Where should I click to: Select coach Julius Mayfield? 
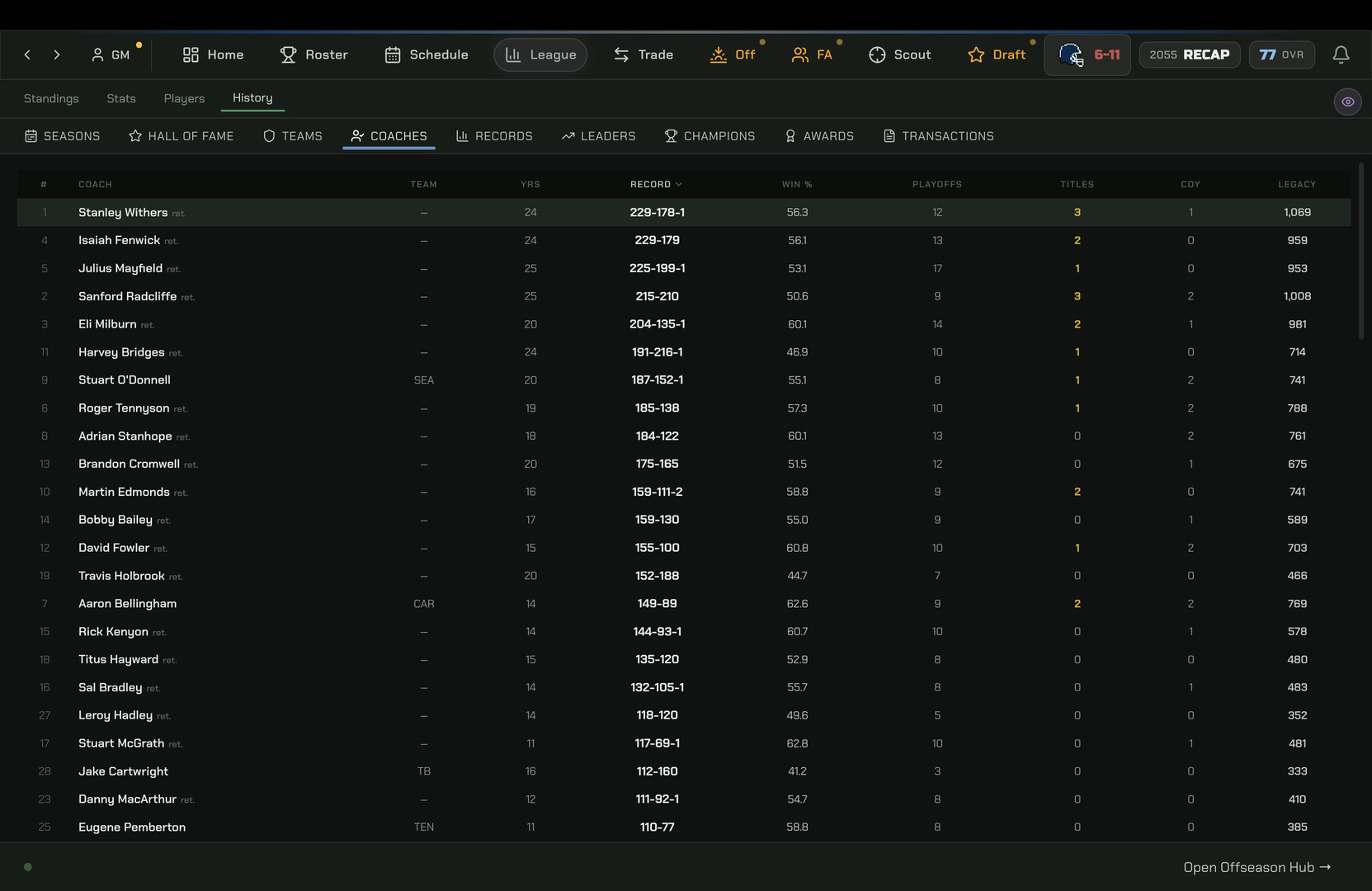point(120,268)
